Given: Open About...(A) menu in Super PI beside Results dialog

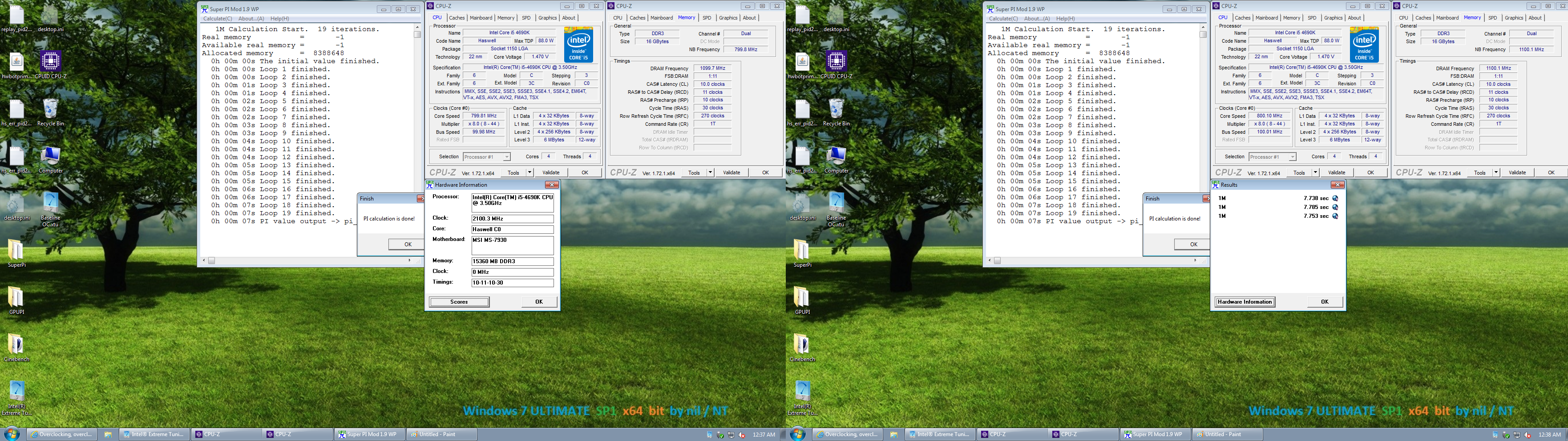Looking at the screenshot, I should coord(1037,19).
